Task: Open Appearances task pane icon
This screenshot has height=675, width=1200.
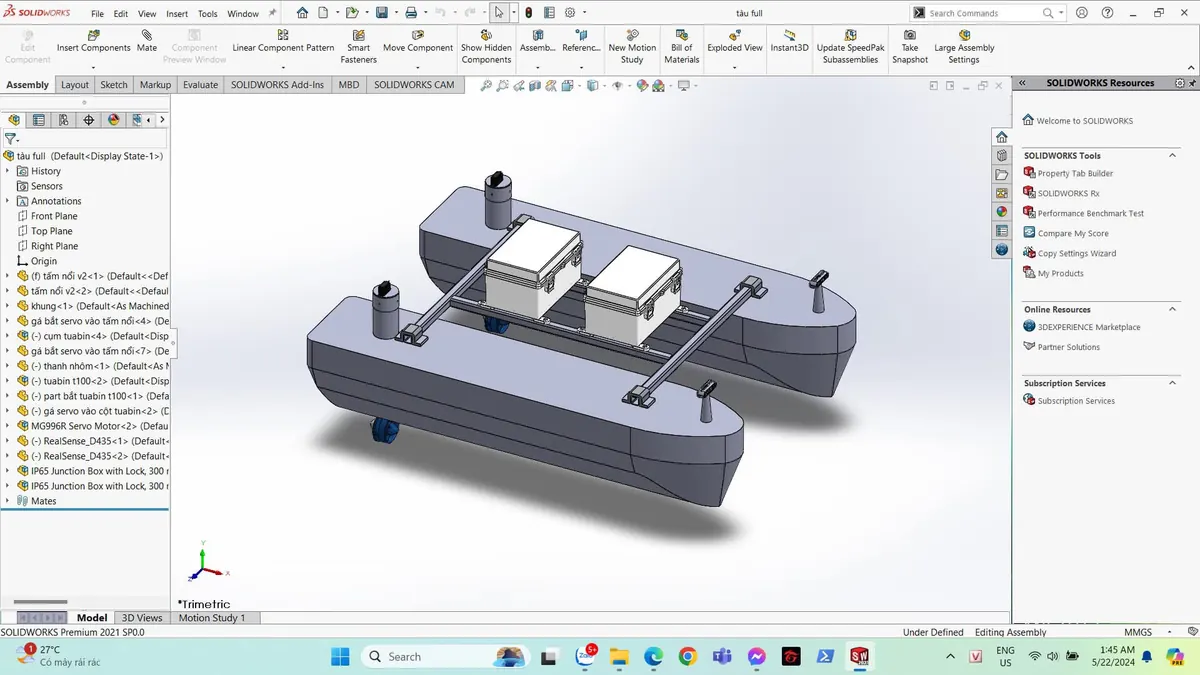Action: (x=1002, y=211)
